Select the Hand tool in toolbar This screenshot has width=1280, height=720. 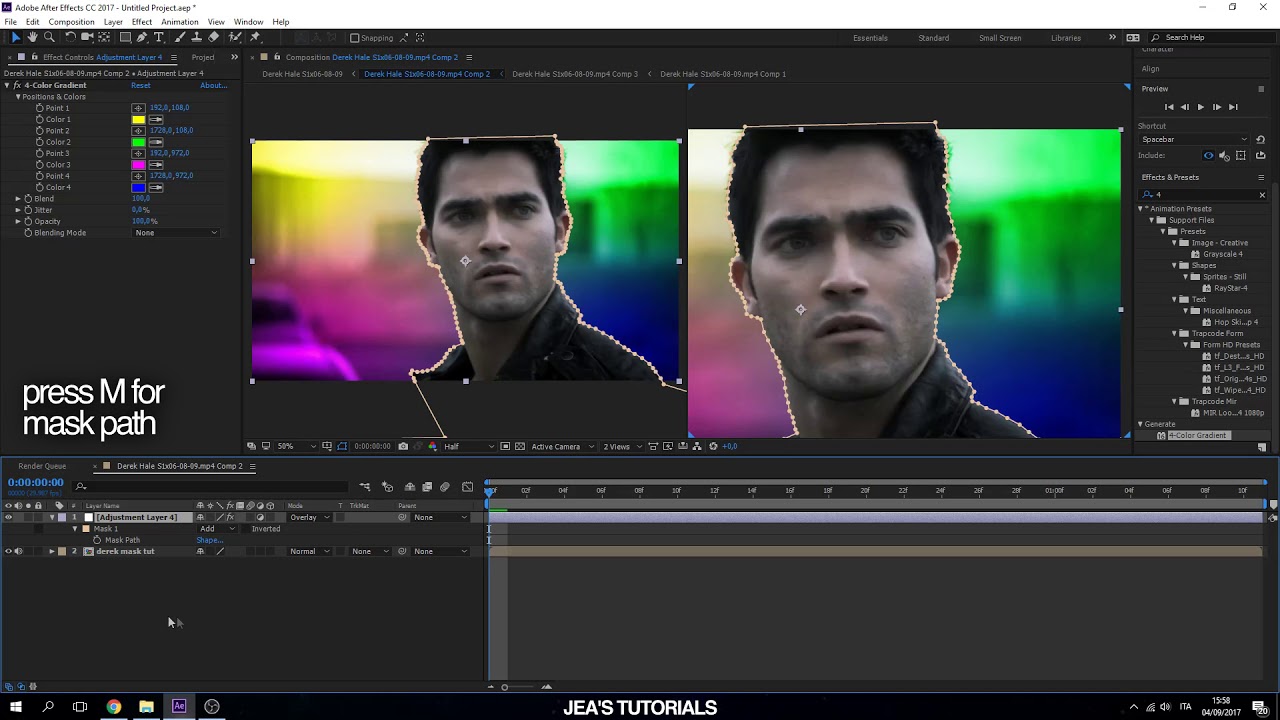pos(32,37)
